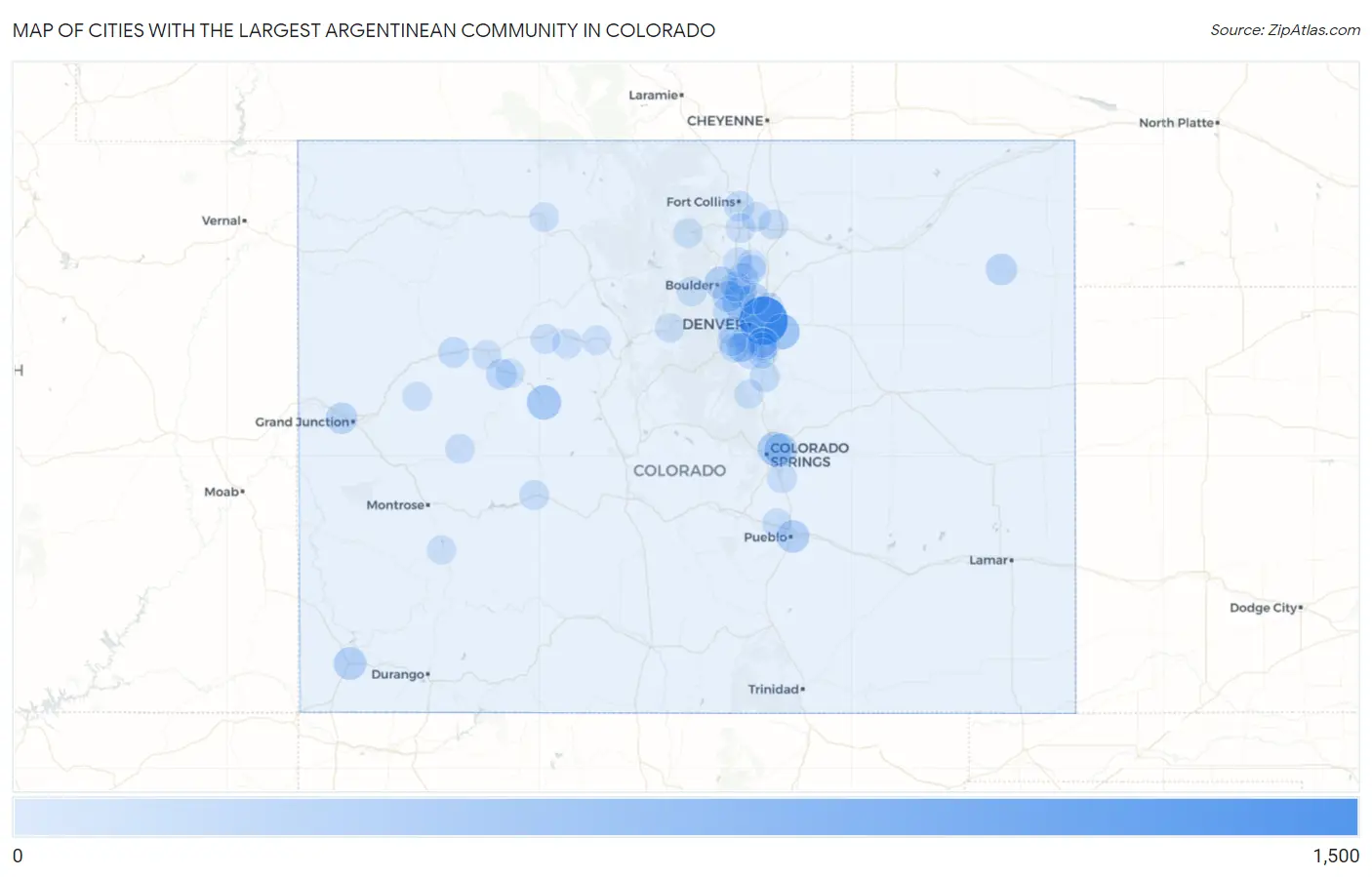
Task: Click the DENVER city label
Action: coord(714,324)
